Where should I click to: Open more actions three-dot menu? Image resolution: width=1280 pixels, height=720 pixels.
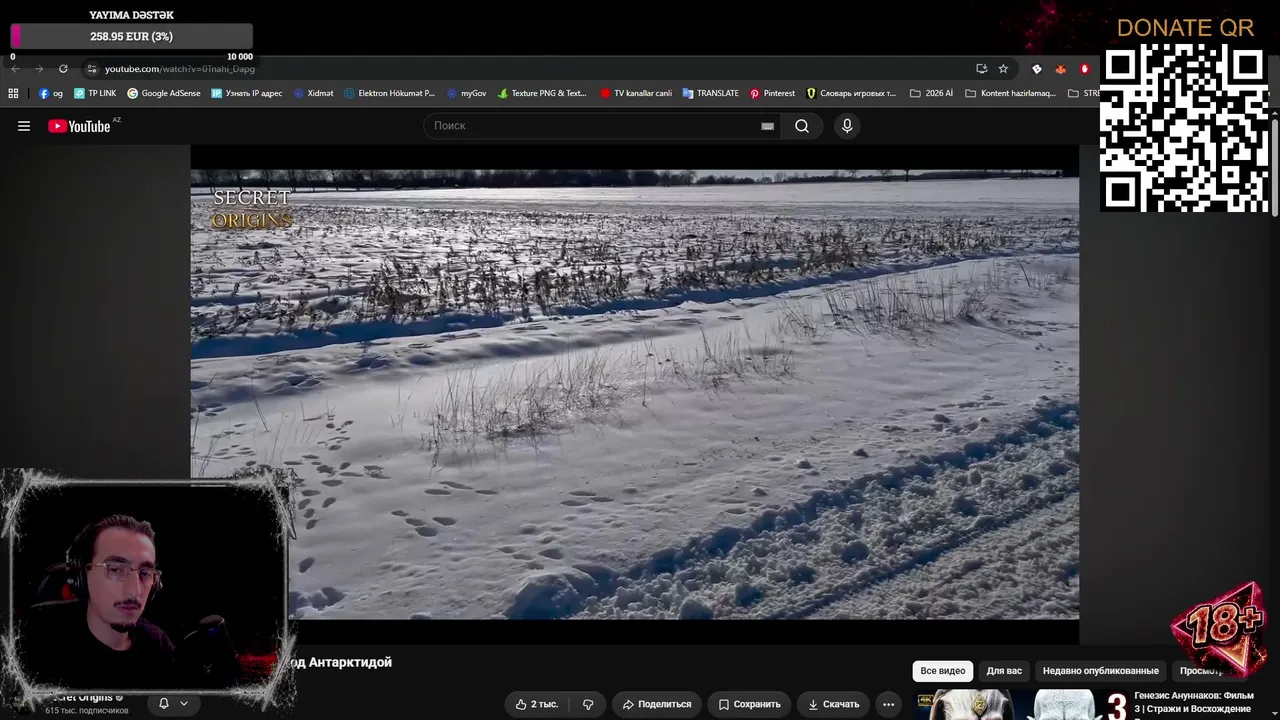(888, 704)
